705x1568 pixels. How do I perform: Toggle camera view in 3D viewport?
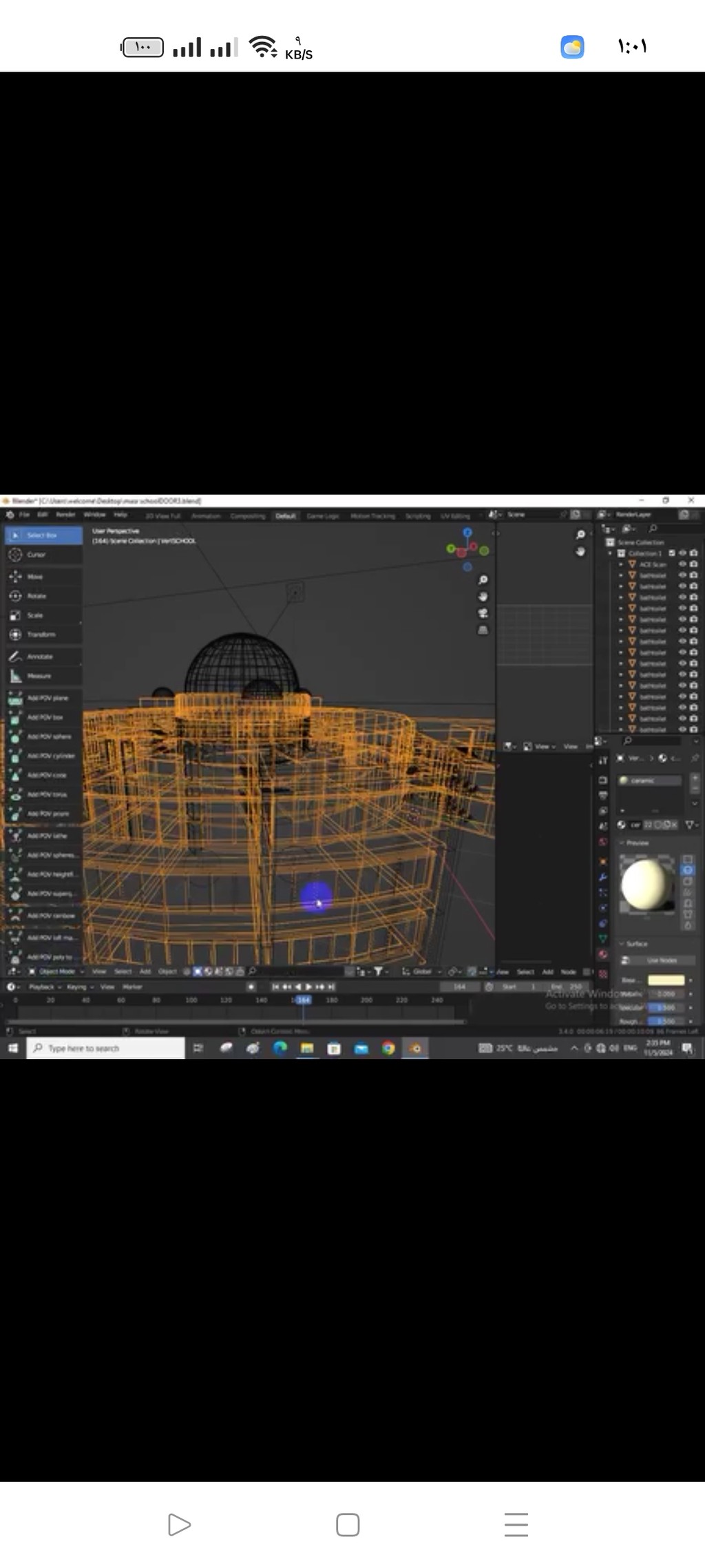(x=483, y=613)
